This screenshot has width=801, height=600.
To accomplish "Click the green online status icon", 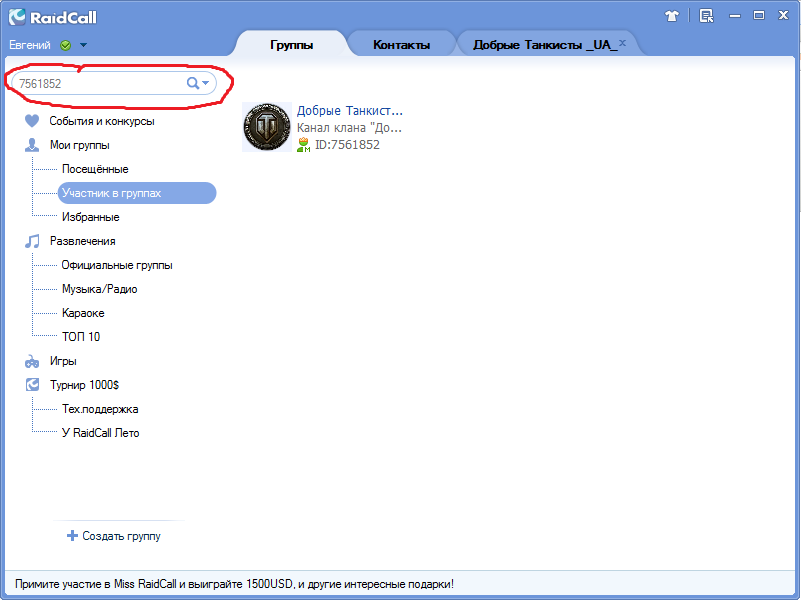I will (65, 45).
